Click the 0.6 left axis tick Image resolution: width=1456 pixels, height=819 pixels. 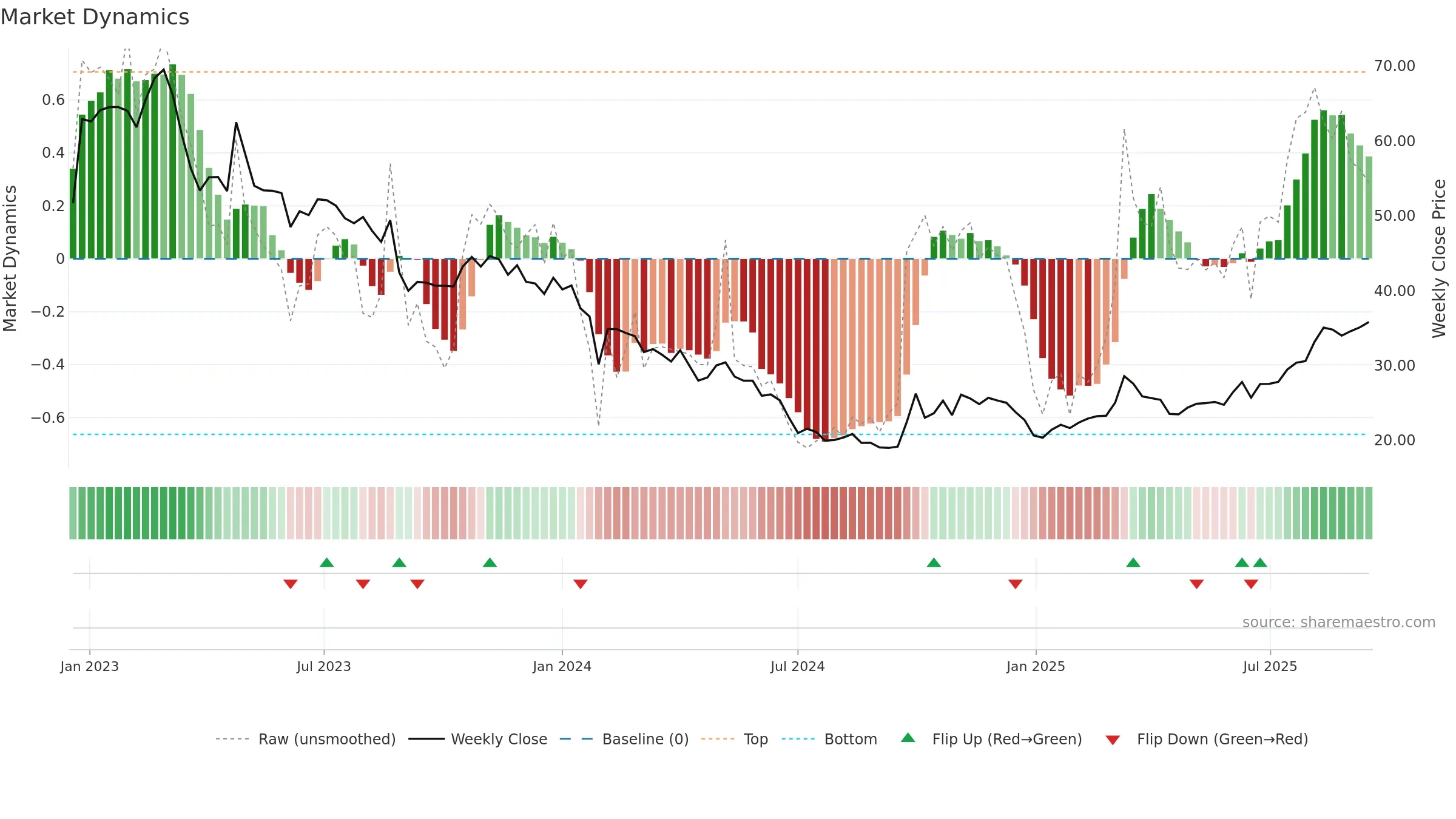click(53, 99)
